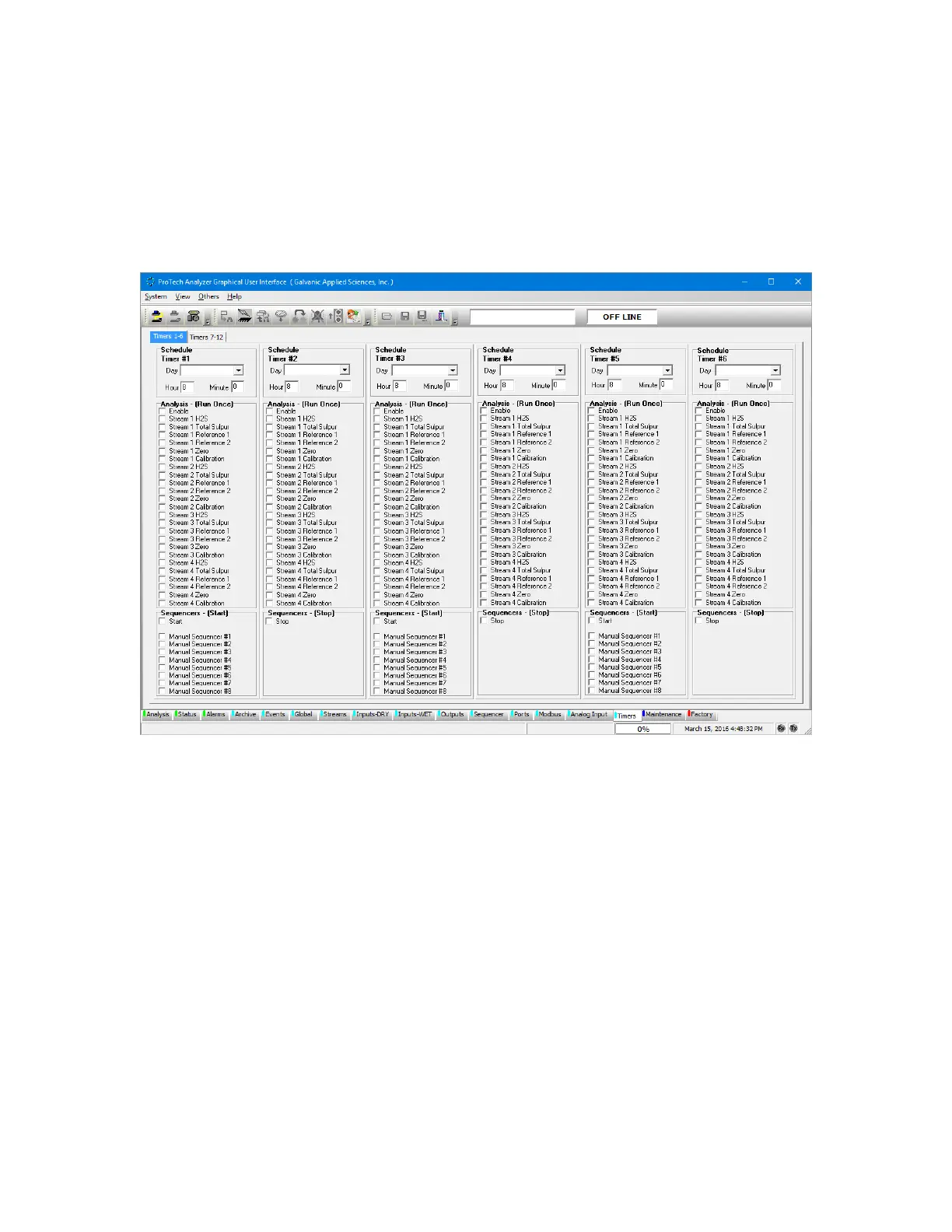Open the System menu
The height and width of the screenshot is (1232, 952).
point(156,296)
